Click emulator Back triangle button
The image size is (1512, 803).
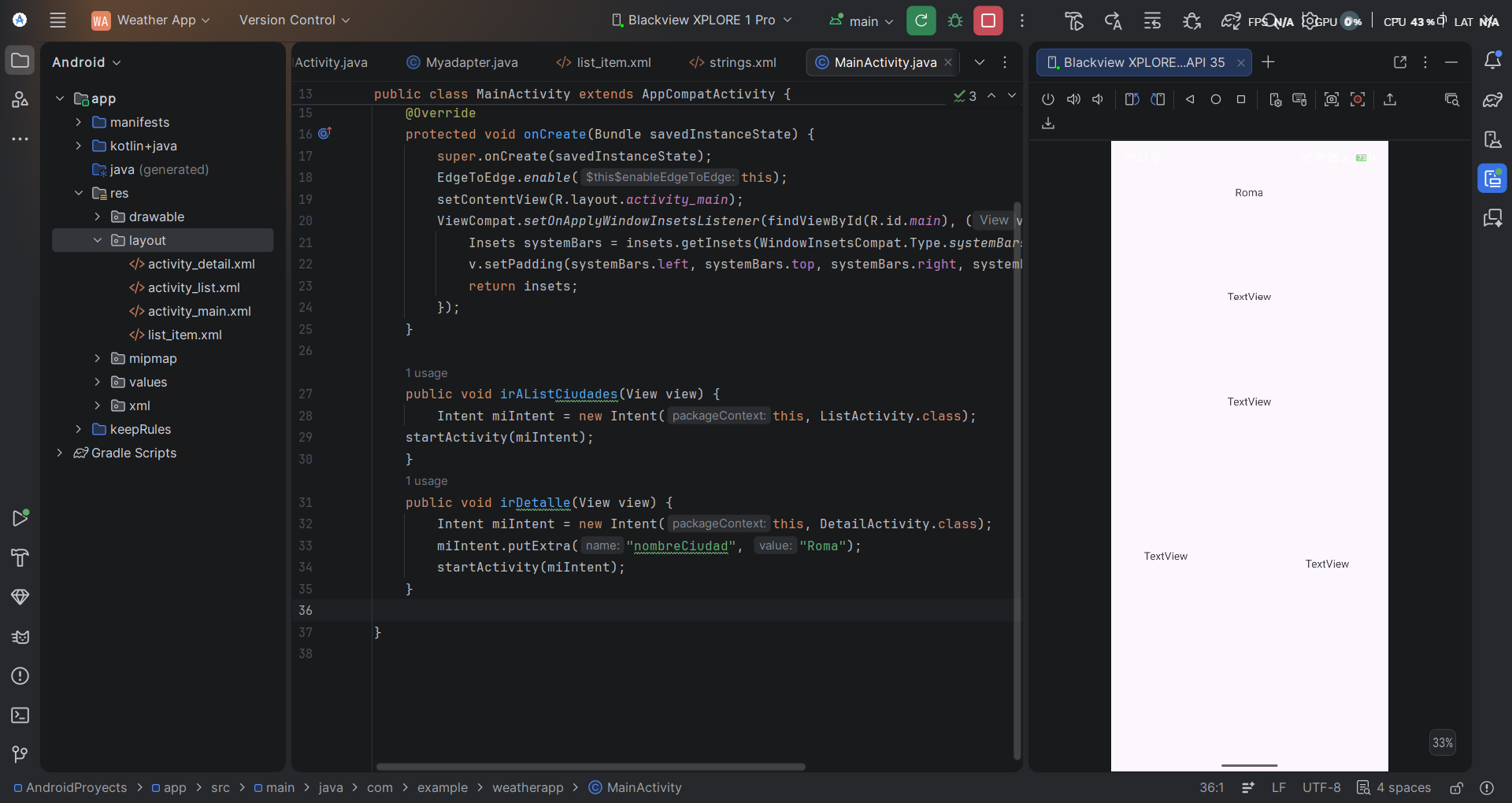pos(1190,99)
